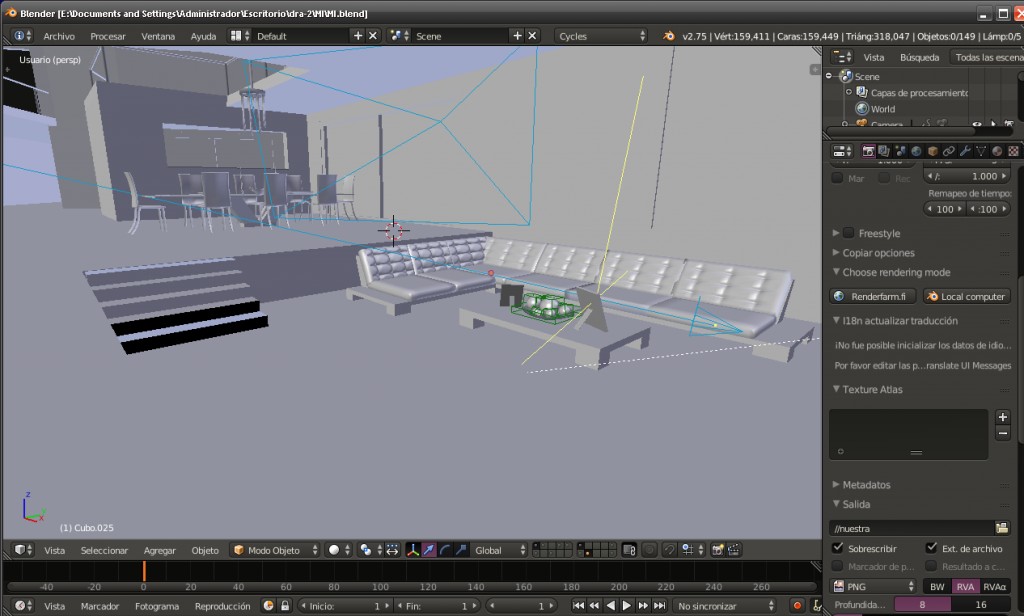Open the Agregar menu in 3D viewport
Viewport: 1024px width, 616px height.
tap(159, 550)
